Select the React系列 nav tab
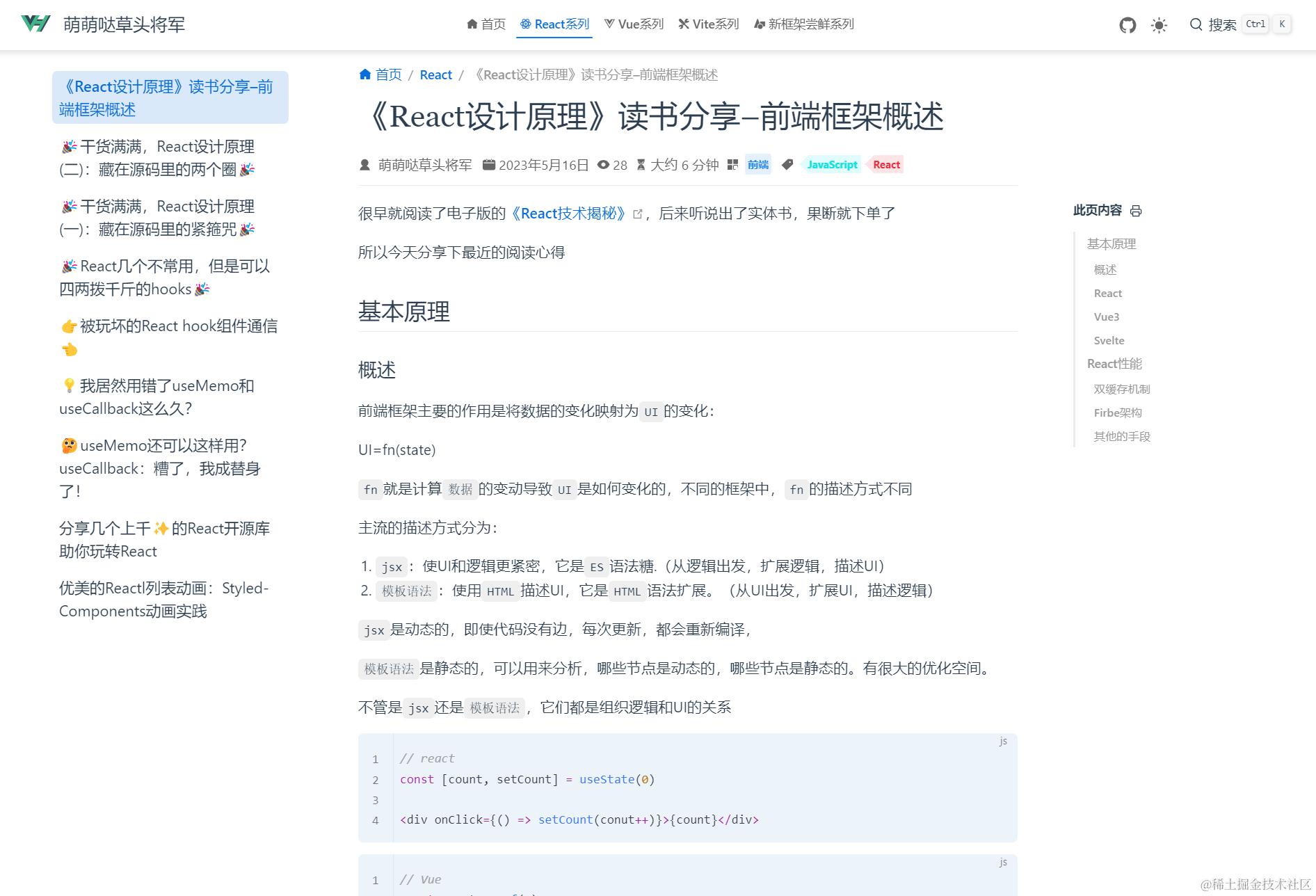 [554, 24]
